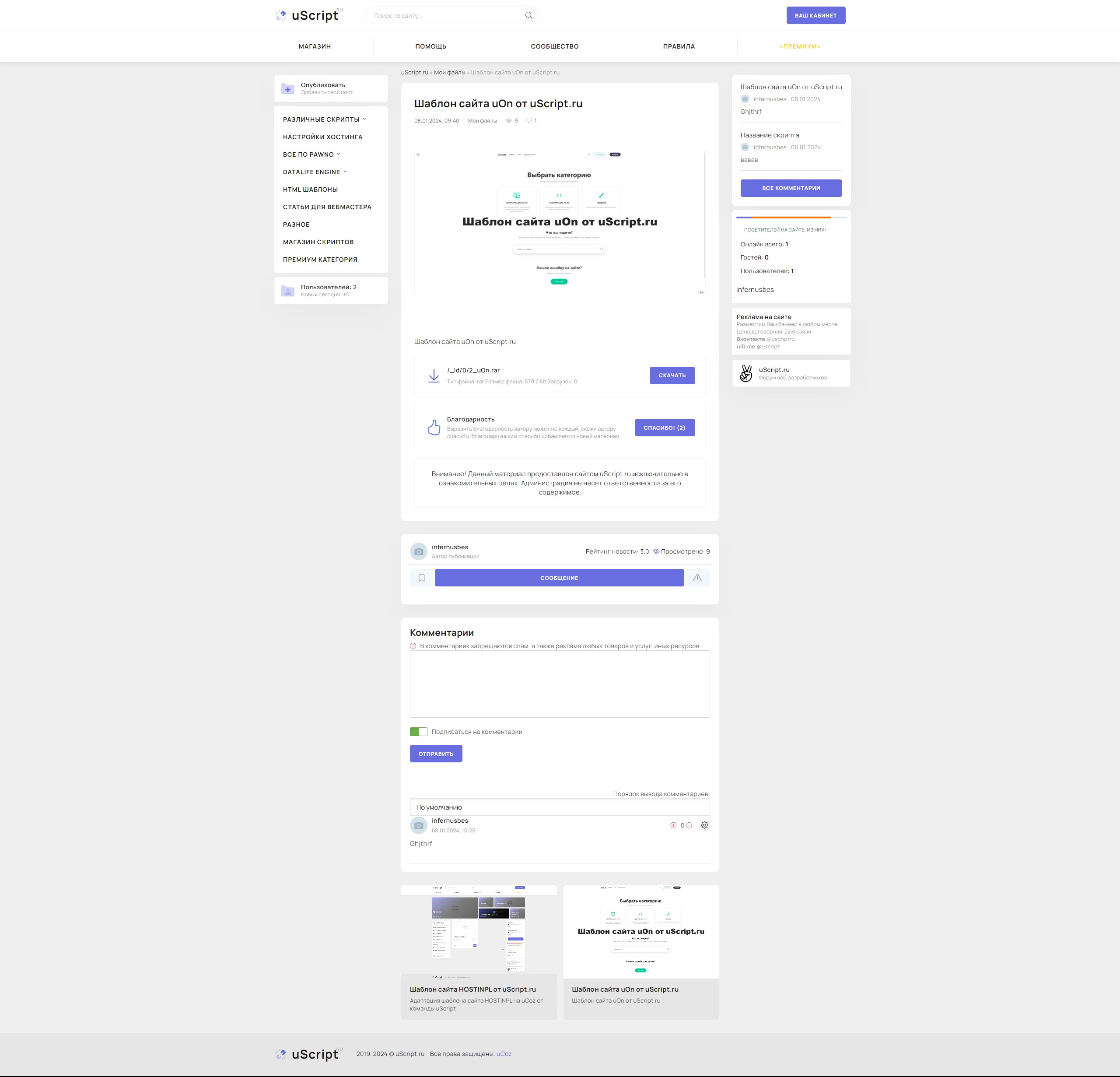Open Название скрипта sidebar comment link
This screenshot has height=1077, width=1120.
[x=770, y=135]
